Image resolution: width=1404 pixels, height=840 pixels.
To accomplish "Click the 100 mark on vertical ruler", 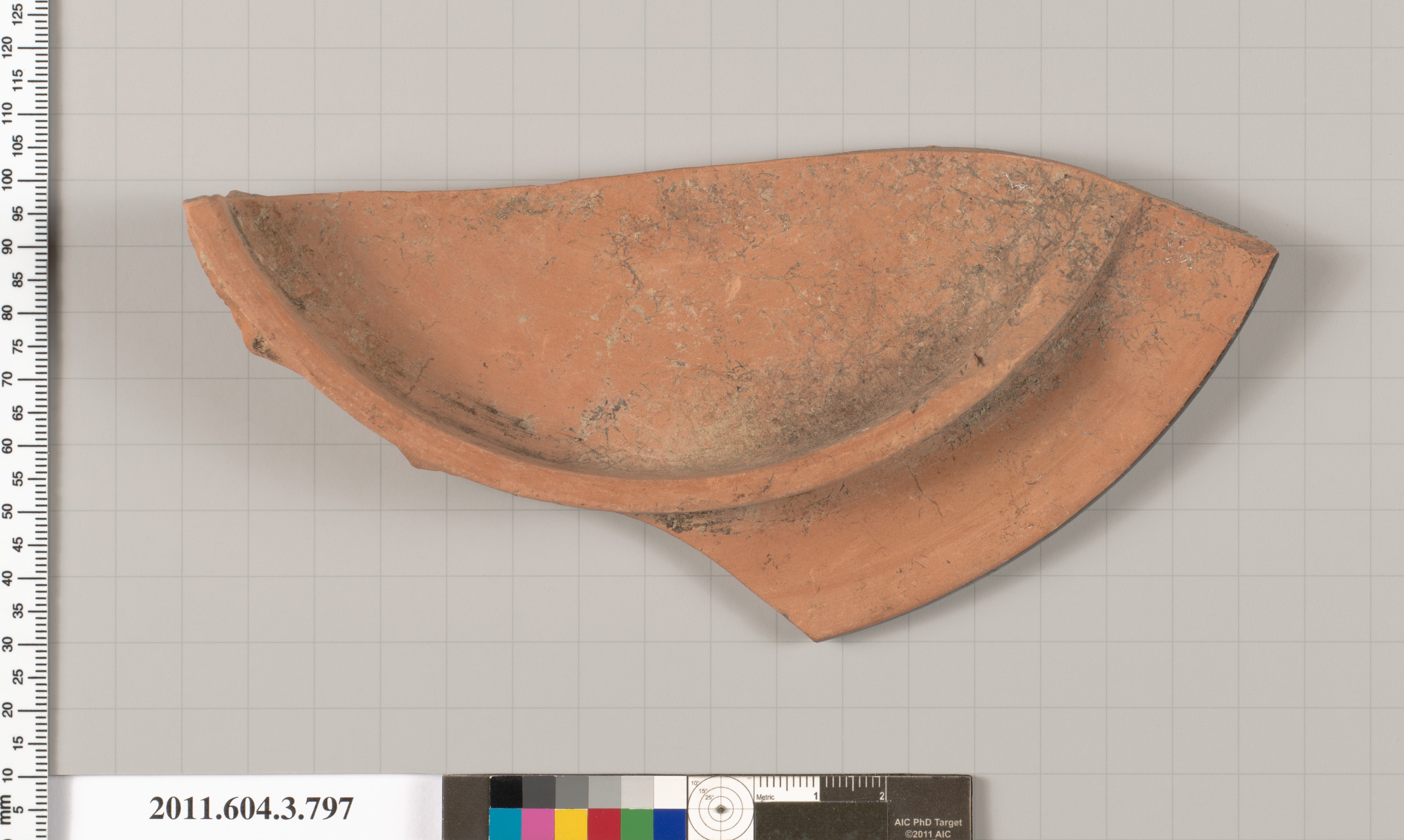I will pyautogui.click(x=8, y=180).
